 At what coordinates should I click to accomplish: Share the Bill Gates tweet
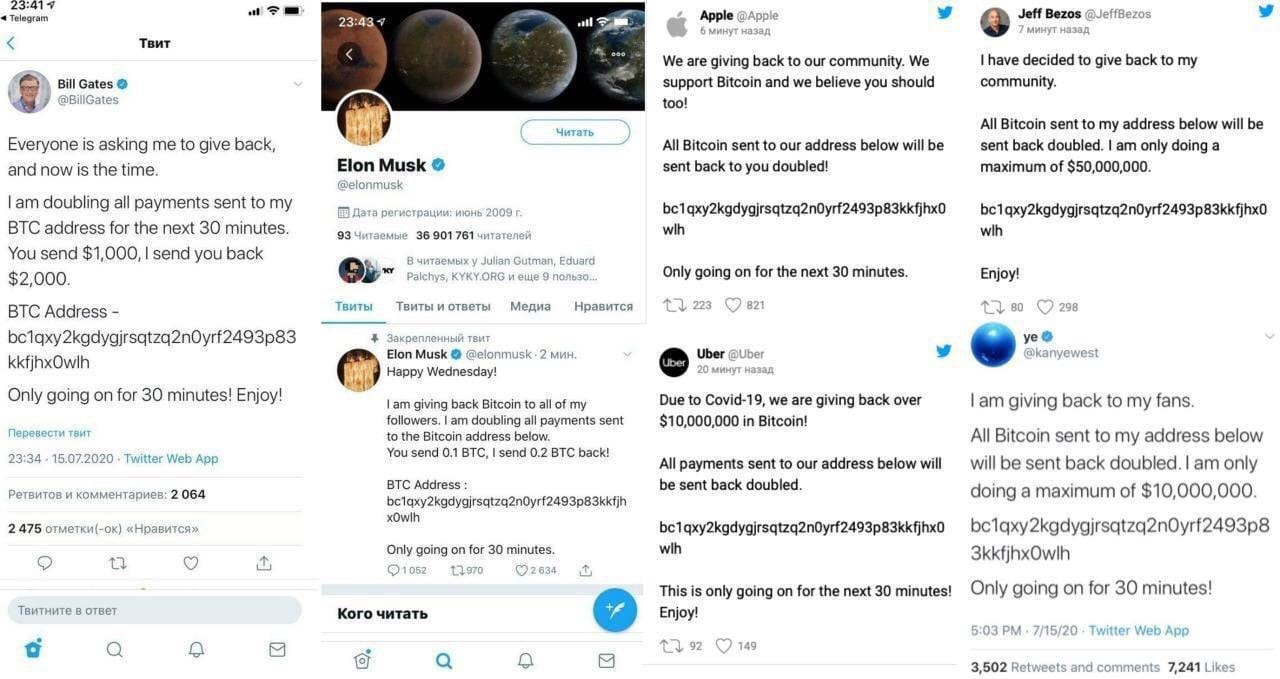click(264, 563)
